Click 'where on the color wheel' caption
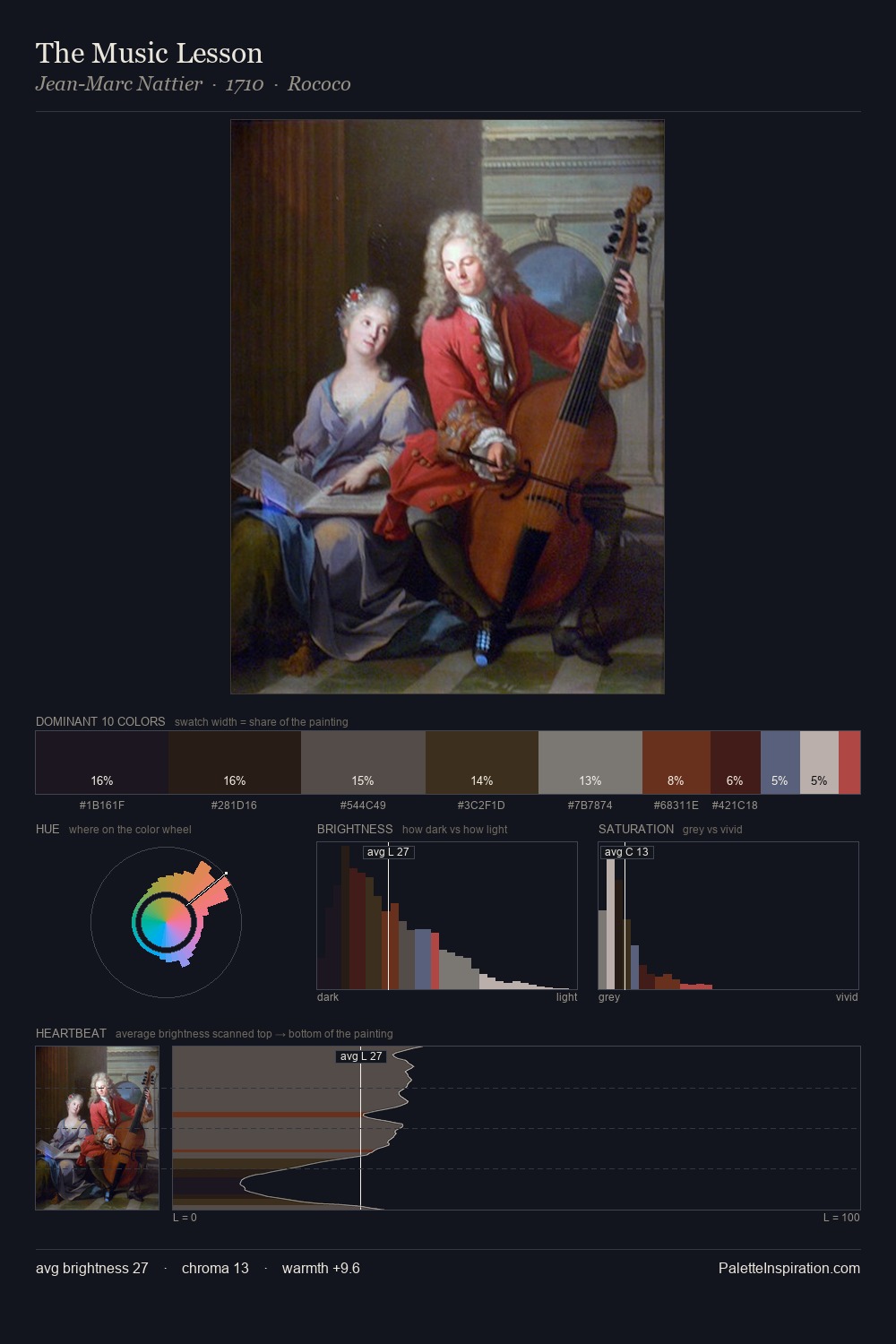This screenshot has height=1344, width=896. pos(130,830)
